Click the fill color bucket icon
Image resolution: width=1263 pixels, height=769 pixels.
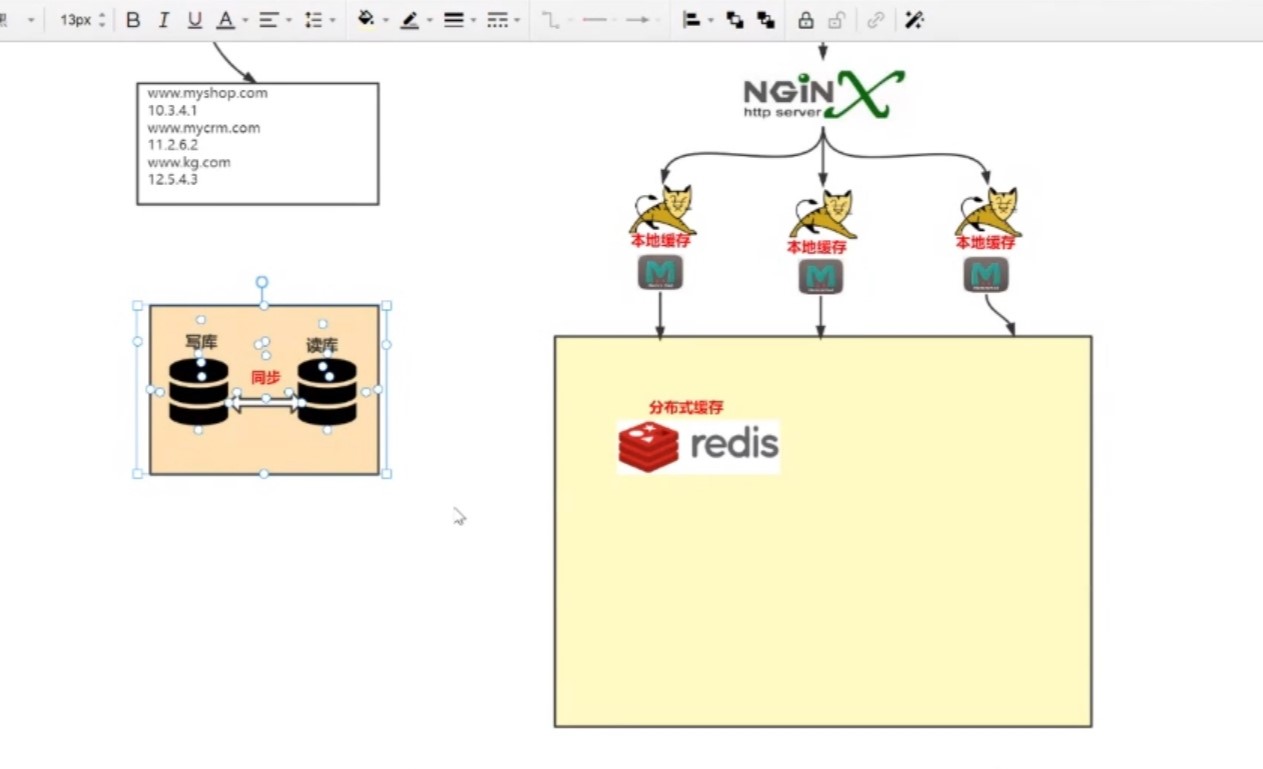(x=366, y=20)
